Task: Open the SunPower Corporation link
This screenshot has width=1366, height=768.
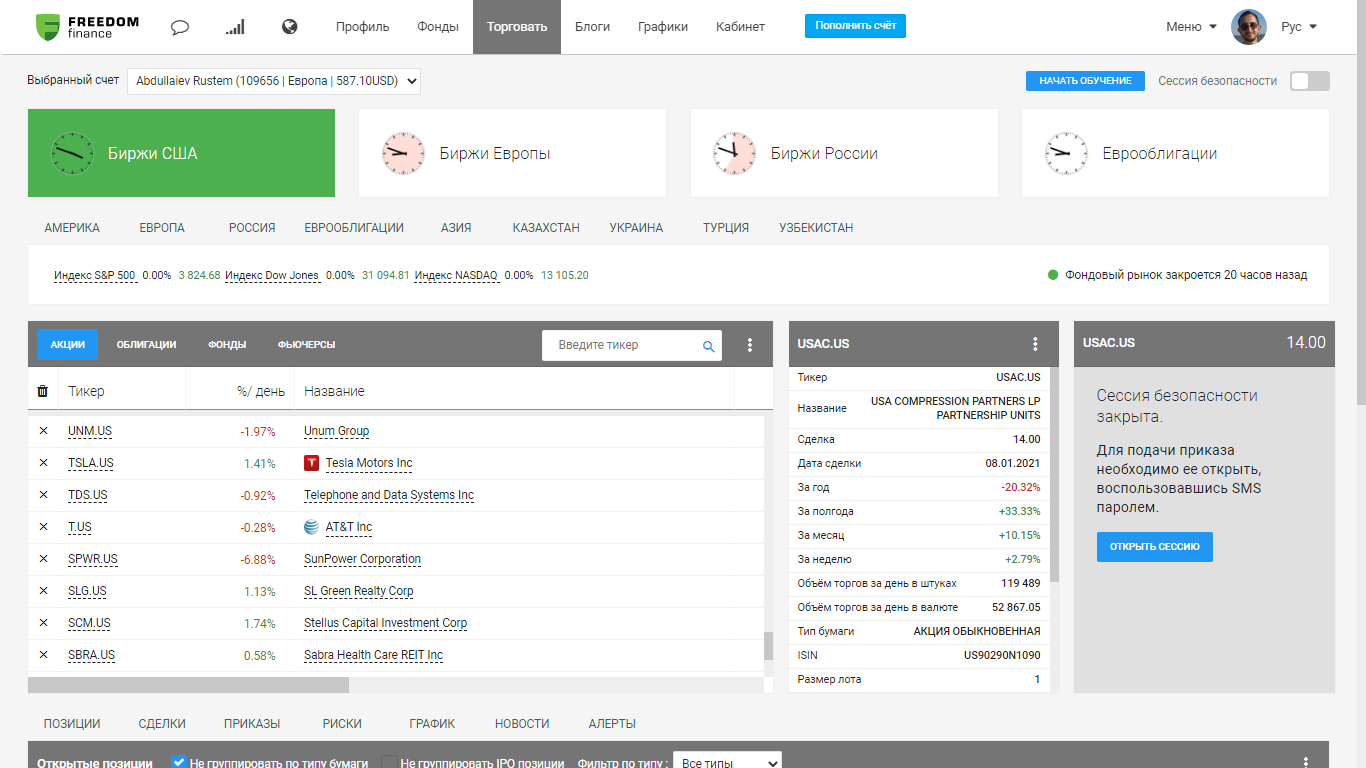Action: (362, 559)
